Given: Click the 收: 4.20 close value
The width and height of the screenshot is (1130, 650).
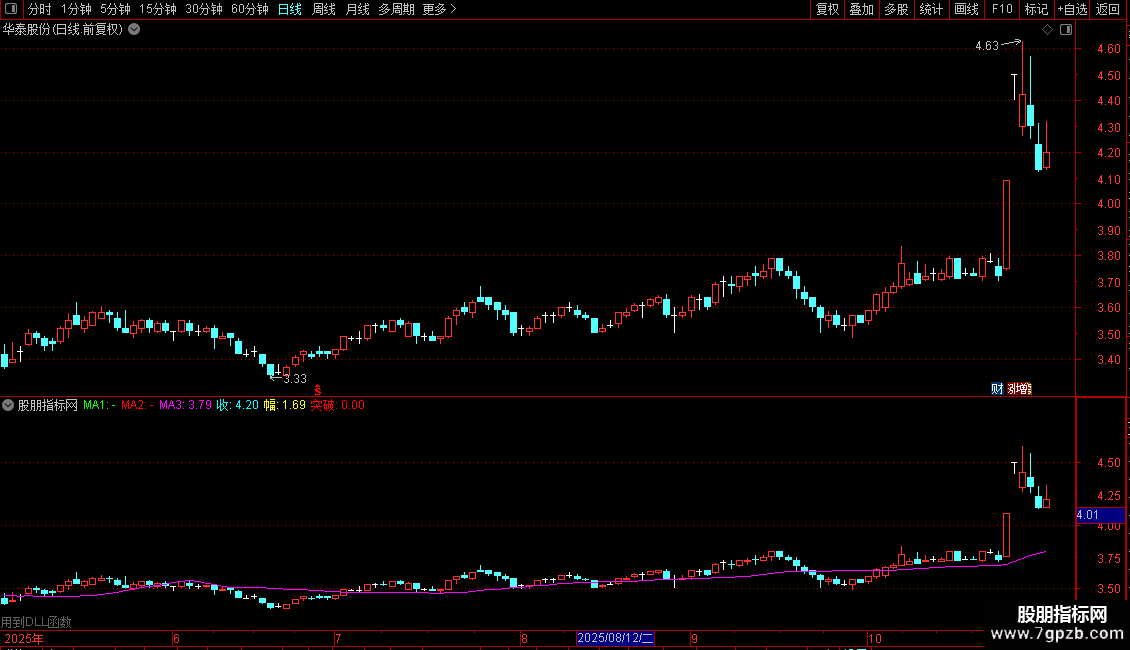Looking at the screenshot, I should (x=237, y=405).
